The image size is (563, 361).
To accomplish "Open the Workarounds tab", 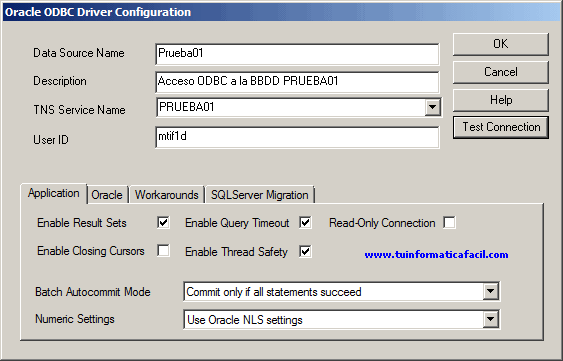I will click(167, 195).
